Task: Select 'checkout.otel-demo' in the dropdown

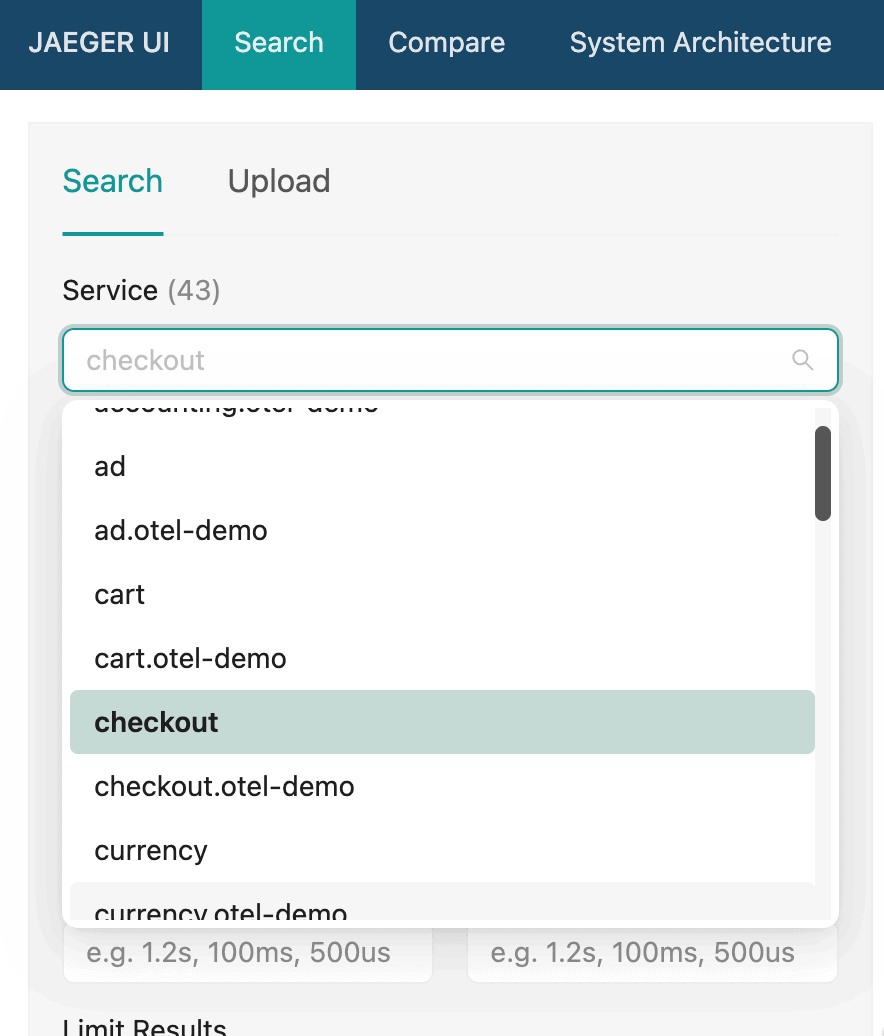Action: 442,786
